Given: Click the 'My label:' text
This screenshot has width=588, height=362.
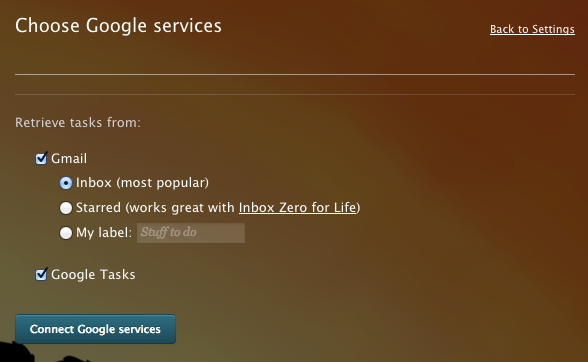Looking at the screenshot, I should click(104, 233).
